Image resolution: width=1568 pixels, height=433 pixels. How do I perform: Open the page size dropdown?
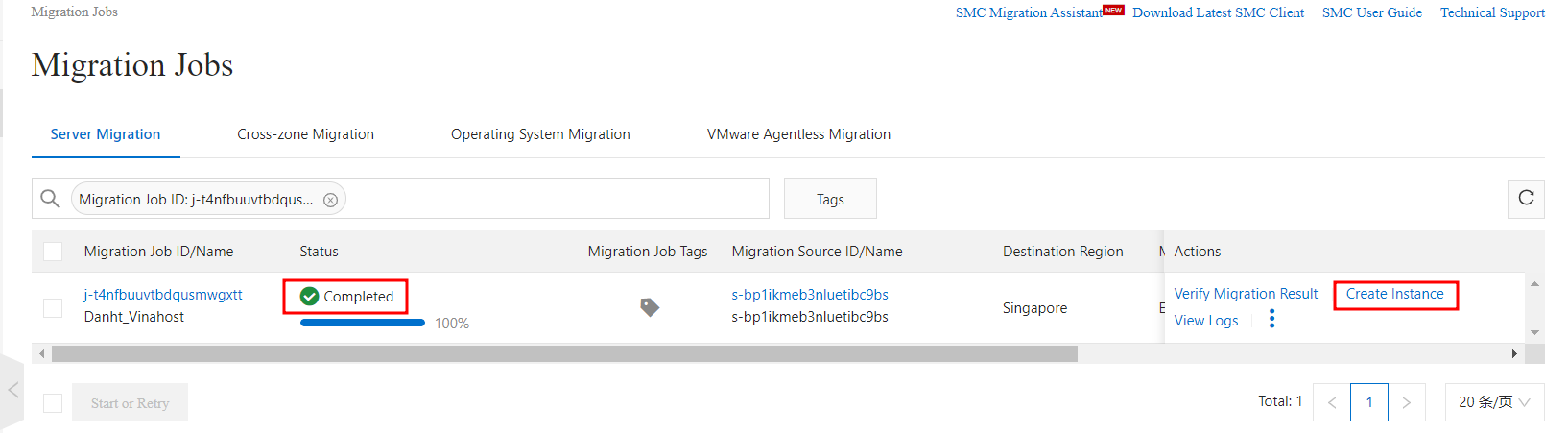[x=1493, y=402]
